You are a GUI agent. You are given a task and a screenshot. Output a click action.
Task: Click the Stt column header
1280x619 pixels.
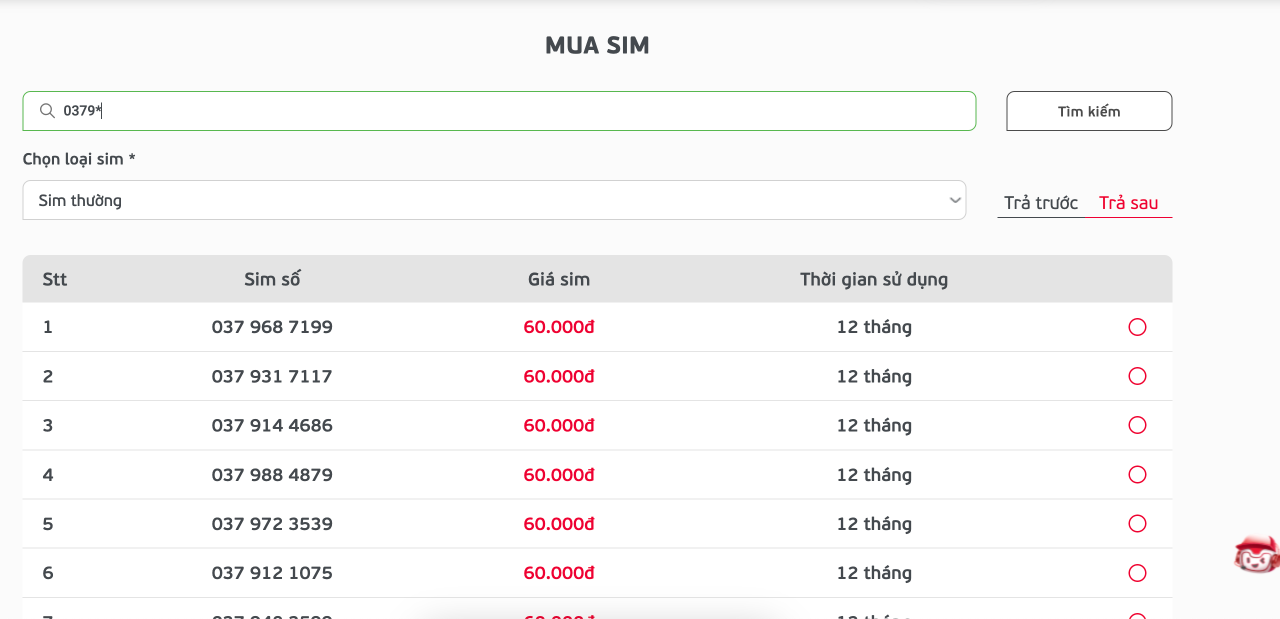tap(54, 279)
